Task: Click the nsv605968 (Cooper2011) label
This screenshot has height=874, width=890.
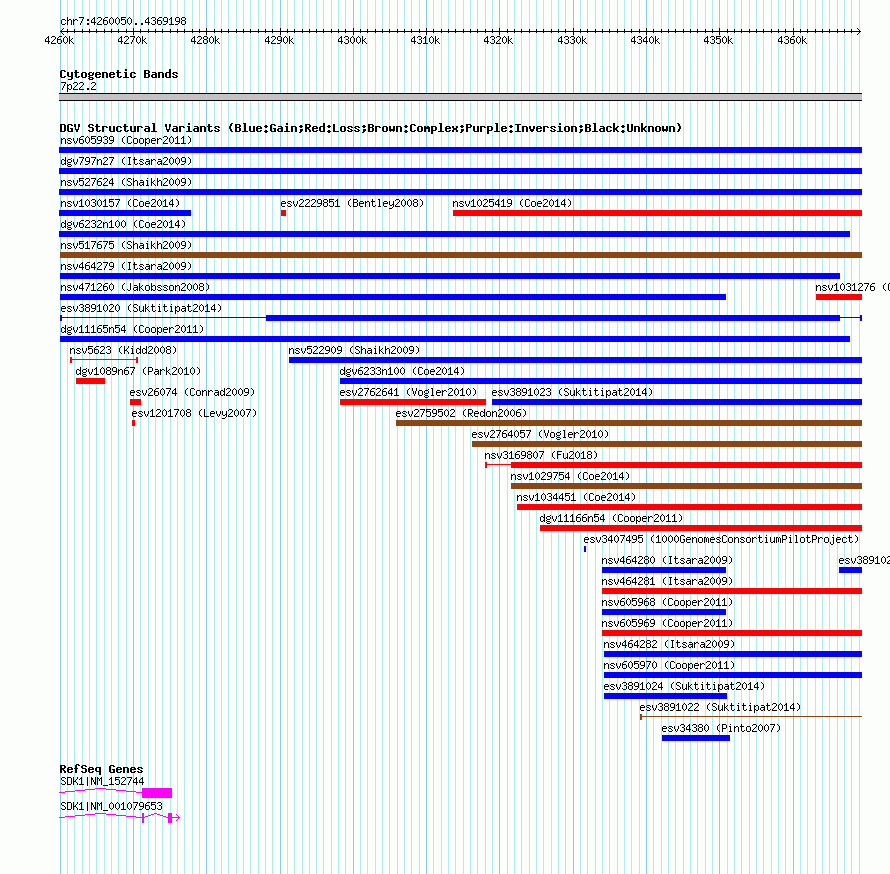Action: [x=667, y=602]
